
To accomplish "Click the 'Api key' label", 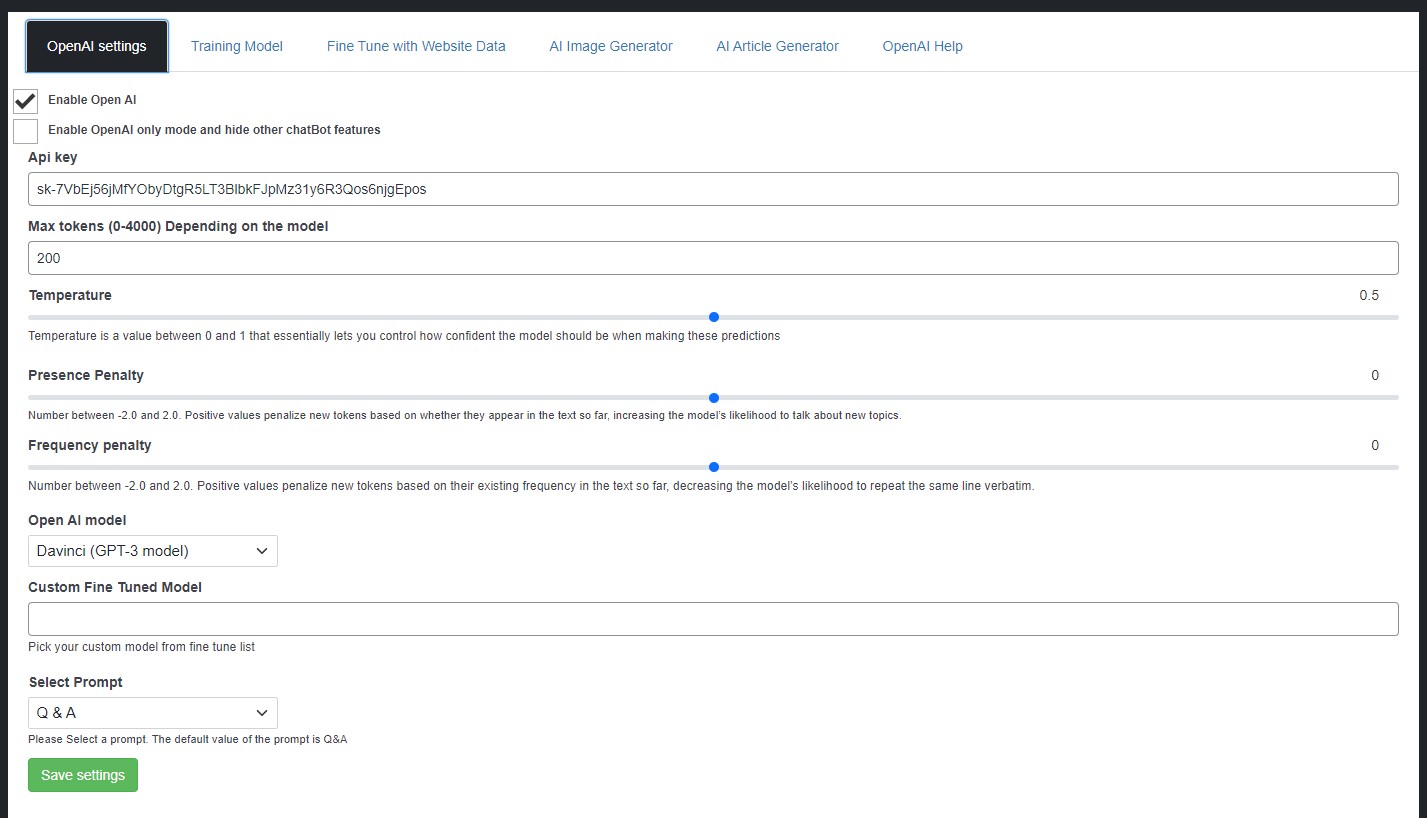I will tap(53, 157).
